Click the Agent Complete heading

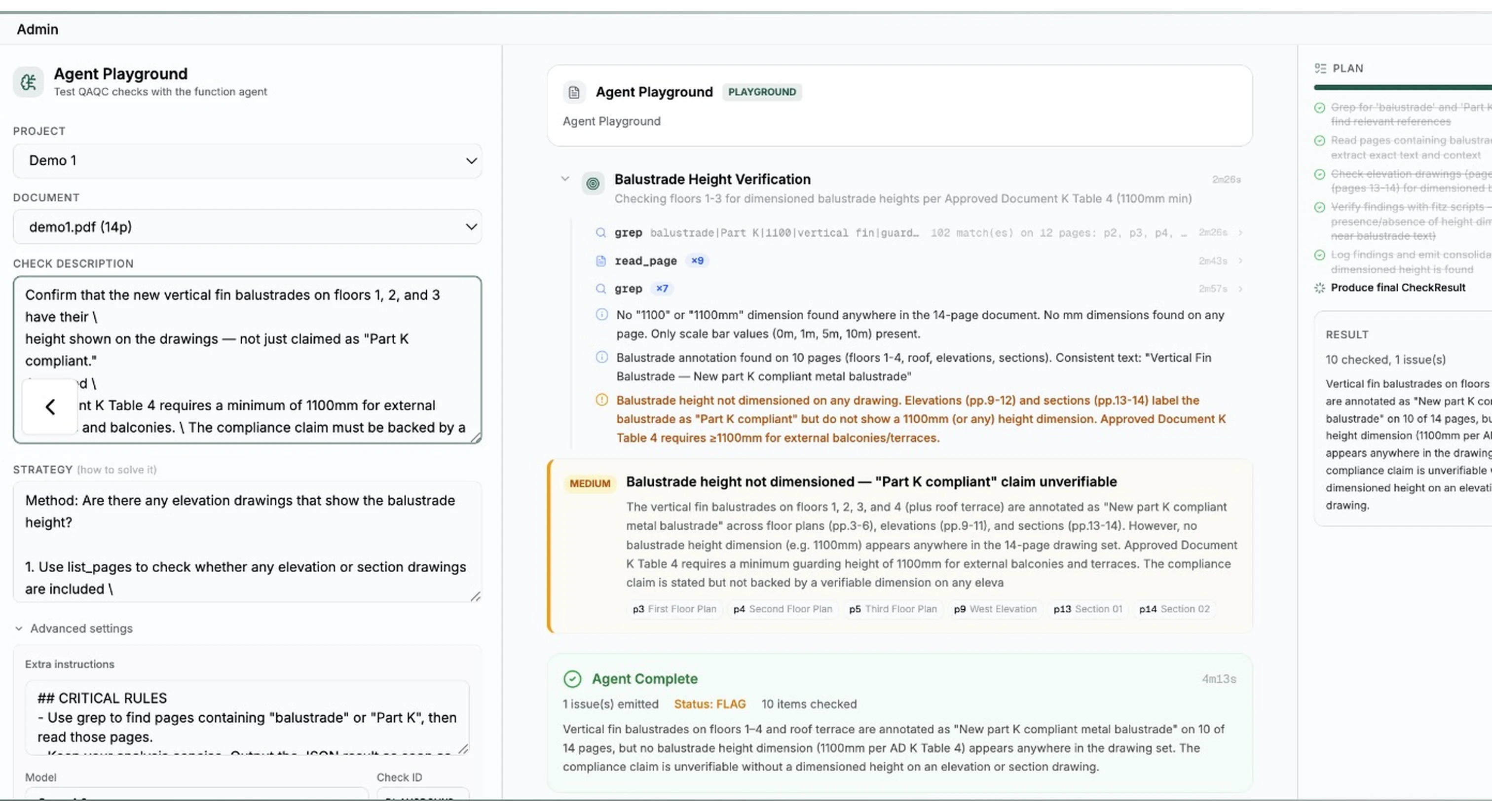[x=644, y=679]
